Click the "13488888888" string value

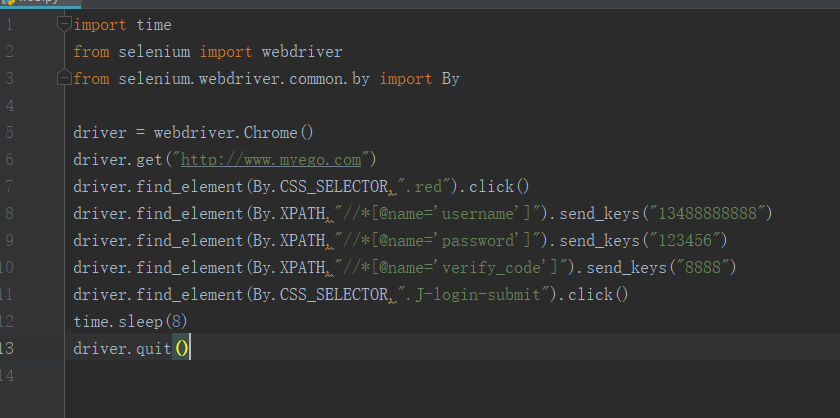tap(707, 213)
